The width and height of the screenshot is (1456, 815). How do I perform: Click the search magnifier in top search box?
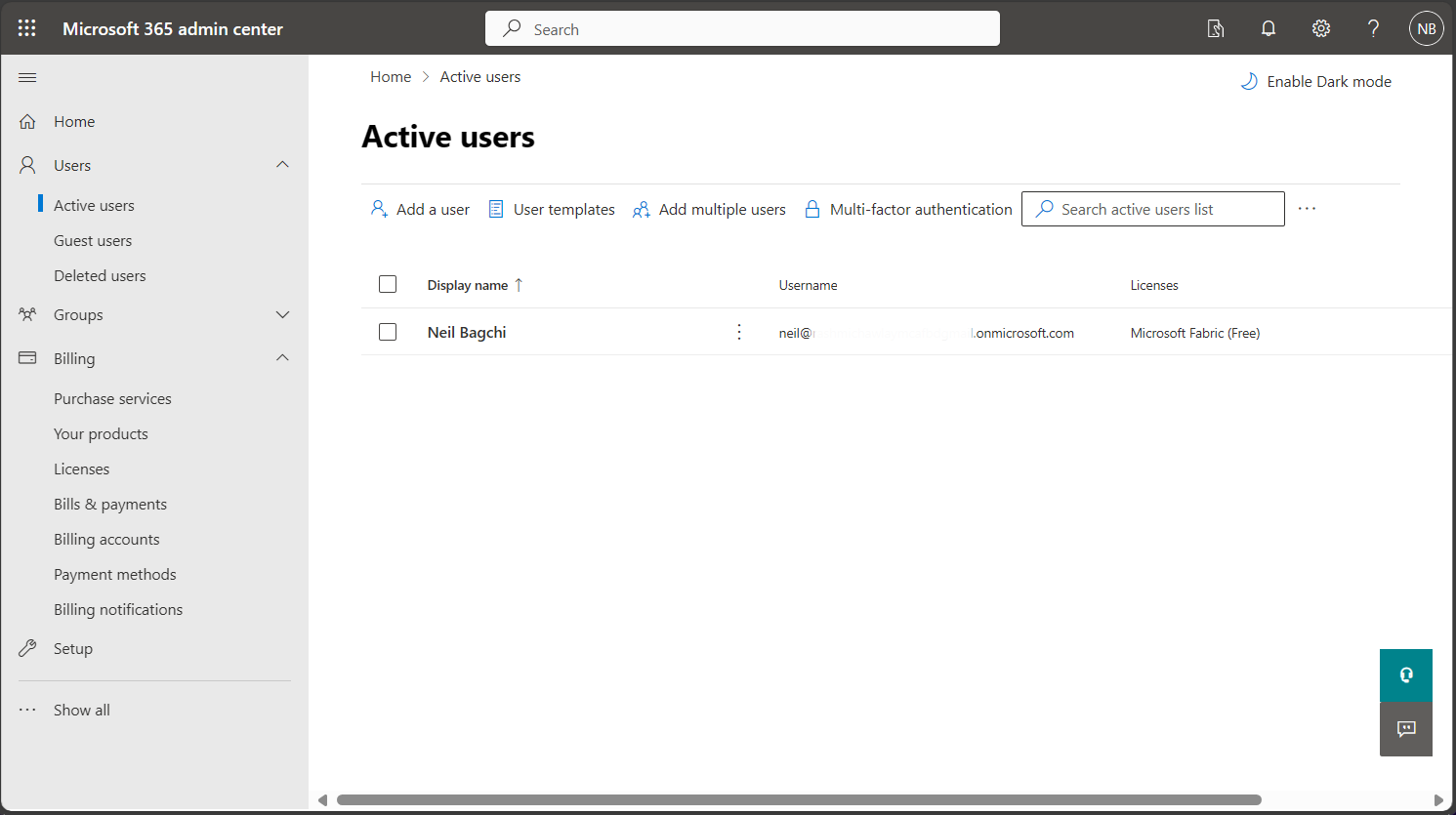tap(512, 28)
